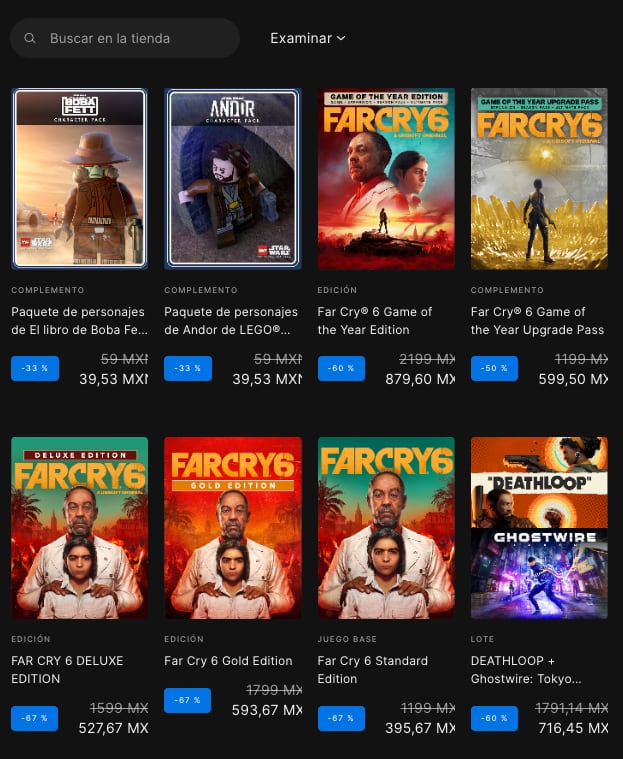623x759 pixels.
Task: Open the Boba Fett character pack cover
Action: click(80, 179)
